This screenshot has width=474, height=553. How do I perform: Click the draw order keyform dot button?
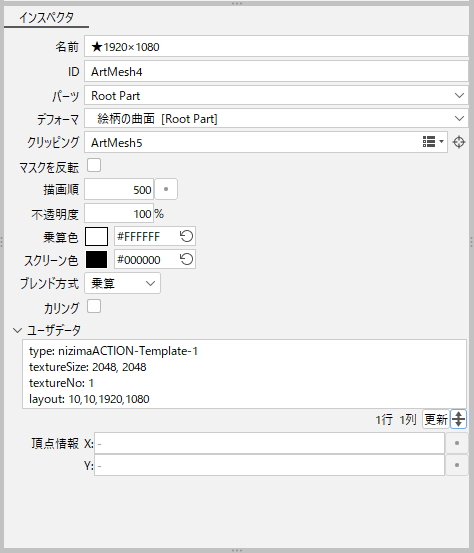166,189
